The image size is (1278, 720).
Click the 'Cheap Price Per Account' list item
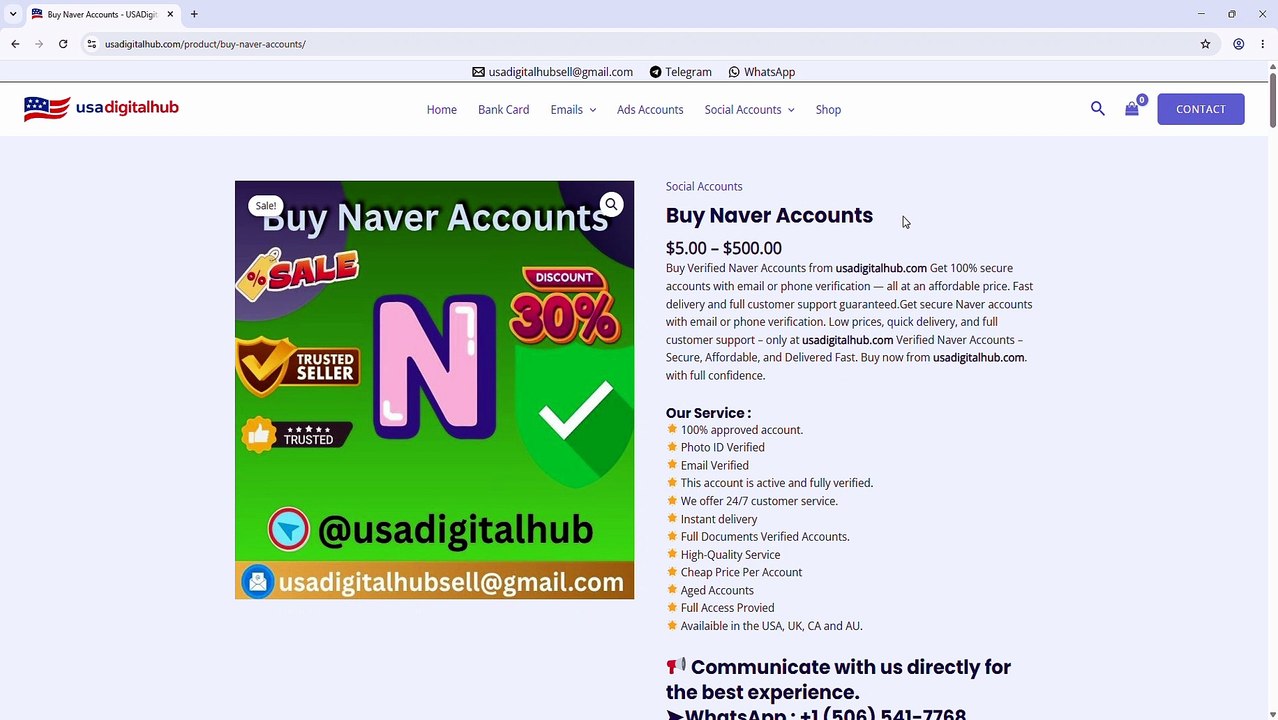click(741, 573)
